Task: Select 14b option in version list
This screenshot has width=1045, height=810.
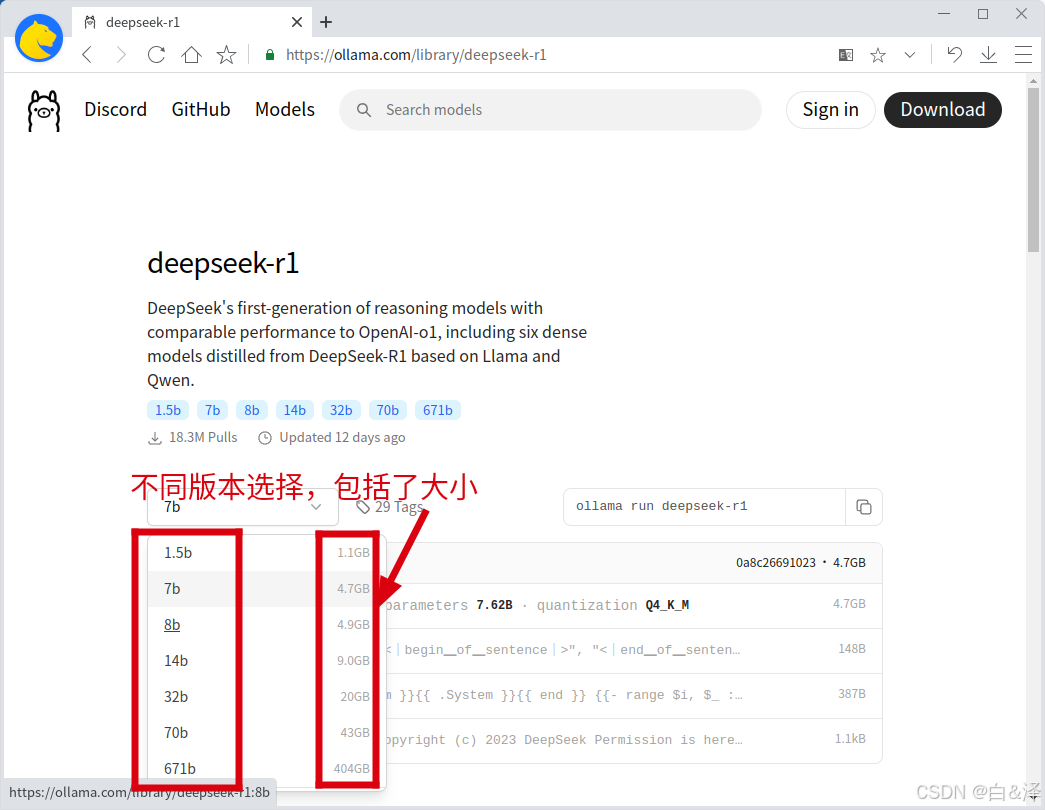Action: [267, 661]
